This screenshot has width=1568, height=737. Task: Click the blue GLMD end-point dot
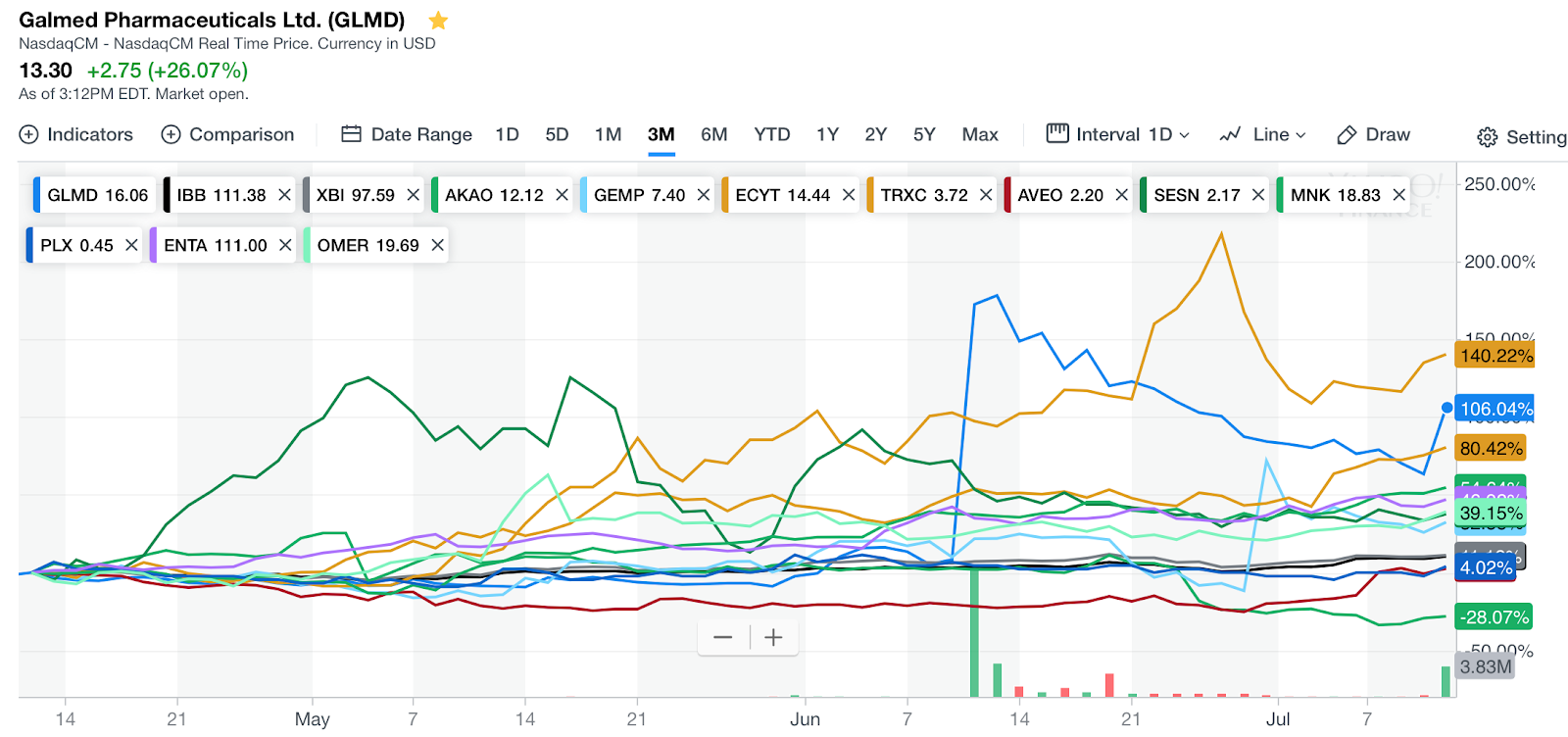pos(1446,408)
